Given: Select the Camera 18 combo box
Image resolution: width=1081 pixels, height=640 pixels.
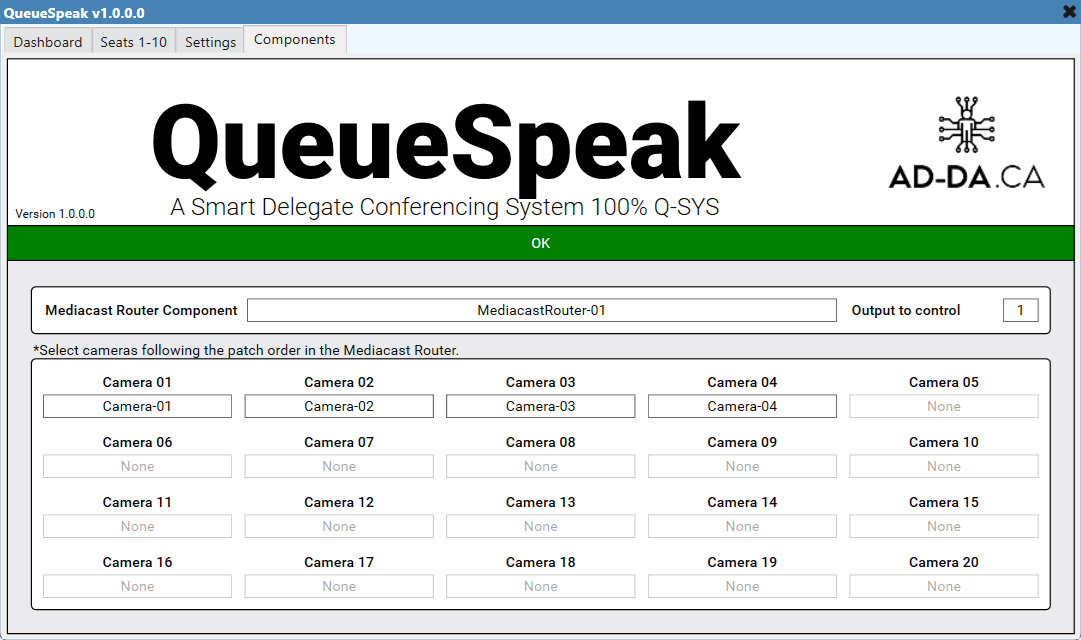Looking at the screenshot, I should pos(540,586).
